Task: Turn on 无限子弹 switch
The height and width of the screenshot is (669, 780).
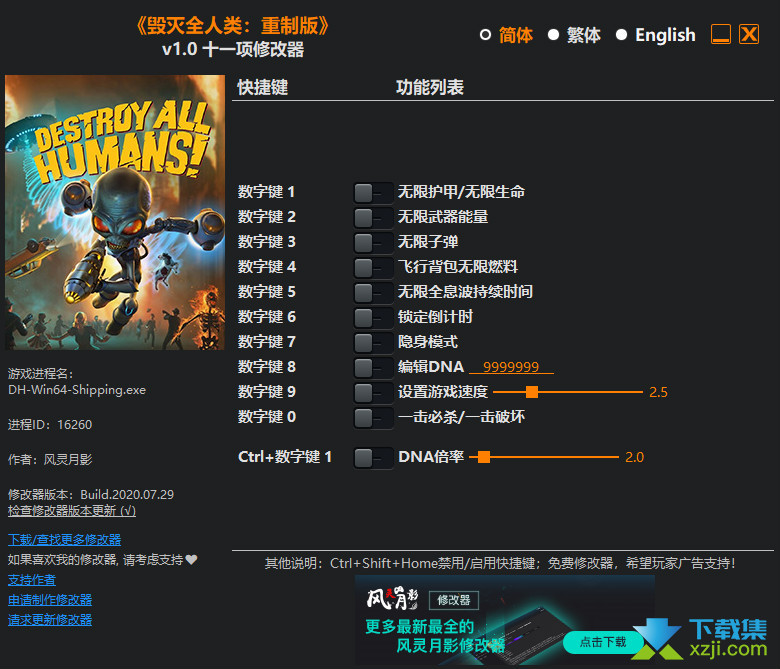Action: point(373,243)
